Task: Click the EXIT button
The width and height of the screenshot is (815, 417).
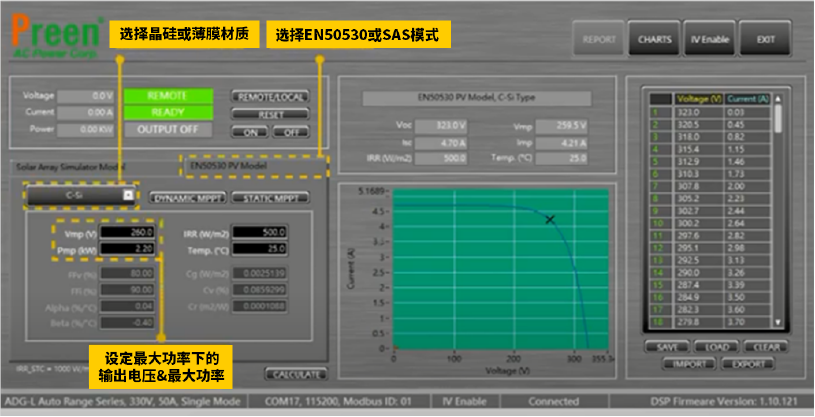Action: [765, 39]
